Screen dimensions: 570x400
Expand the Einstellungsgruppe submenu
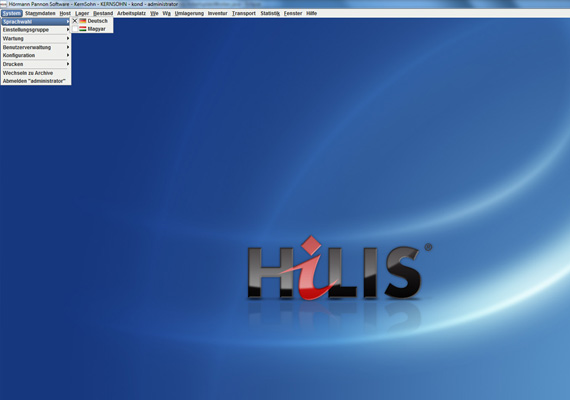coord(36,30)
